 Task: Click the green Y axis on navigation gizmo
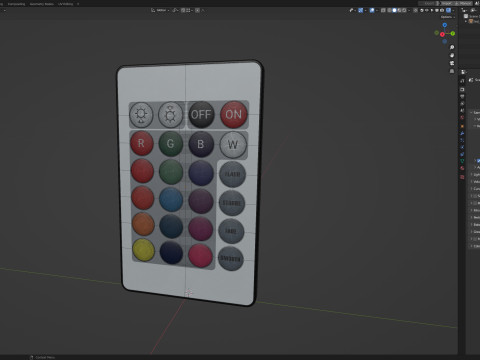(x=453, y=33)
